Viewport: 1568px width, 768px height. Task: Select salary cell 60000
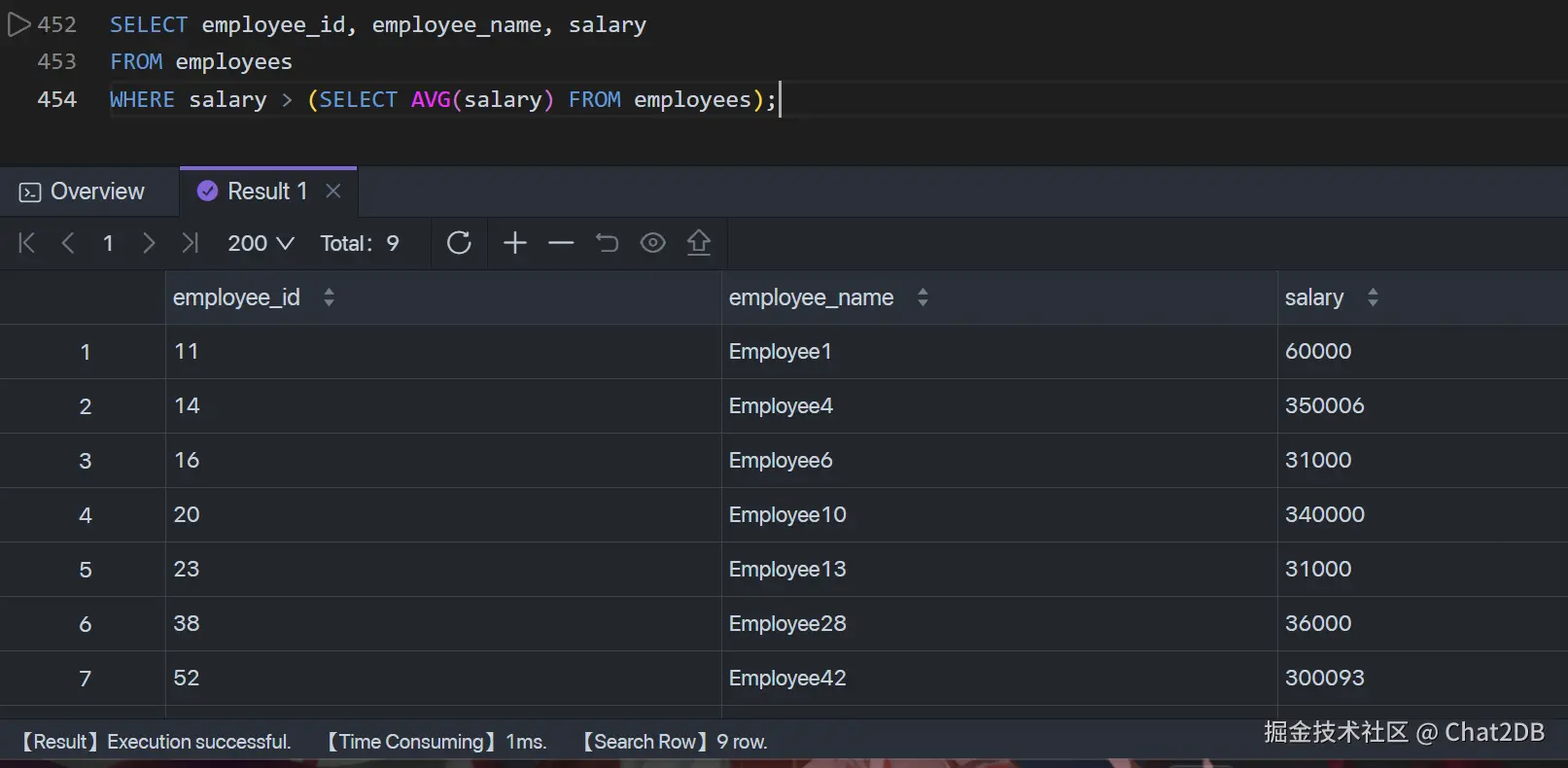(1423, 351)
